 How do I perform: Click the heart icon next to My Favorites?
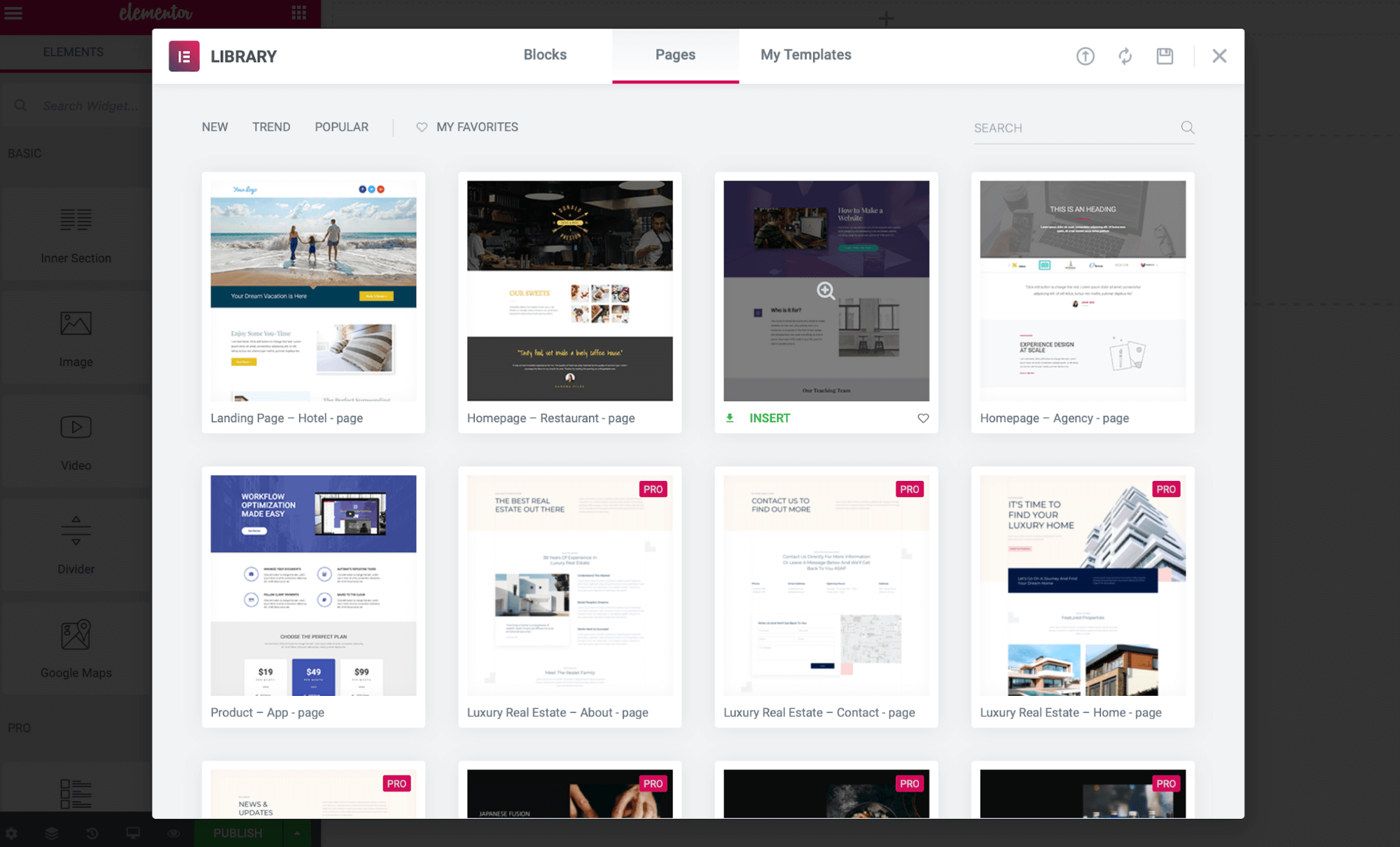point(422,127)
